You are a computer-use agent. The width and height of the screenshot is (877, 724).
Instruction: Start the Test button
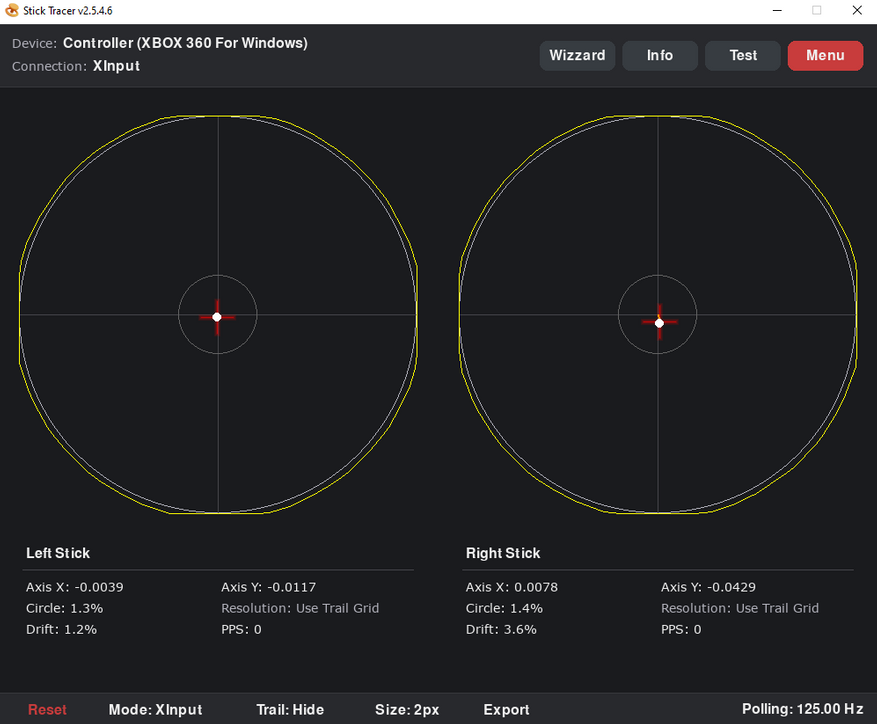coord(743,55)
